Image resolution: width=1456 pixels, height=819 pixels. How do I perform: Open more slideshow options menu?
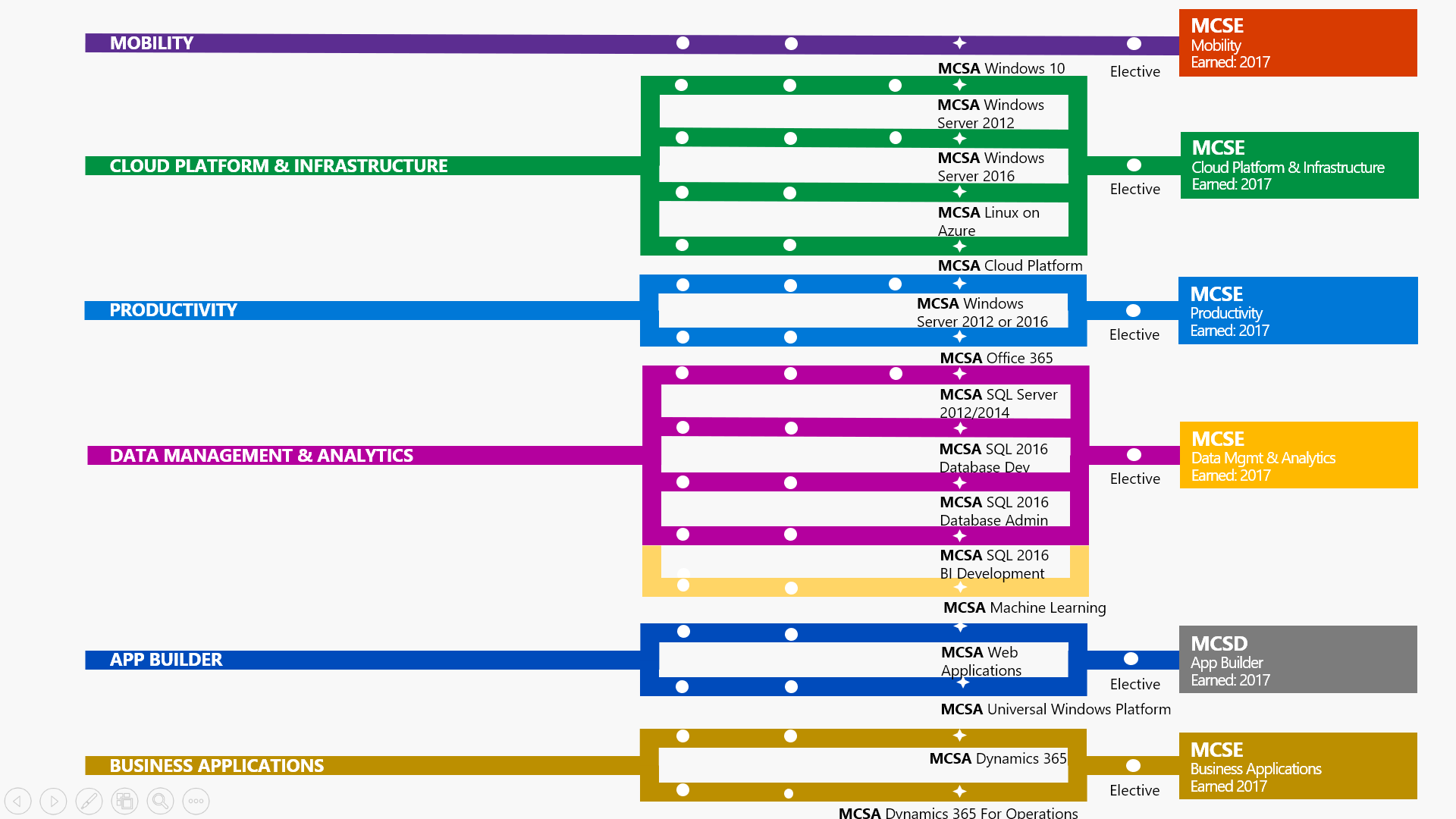196,801
